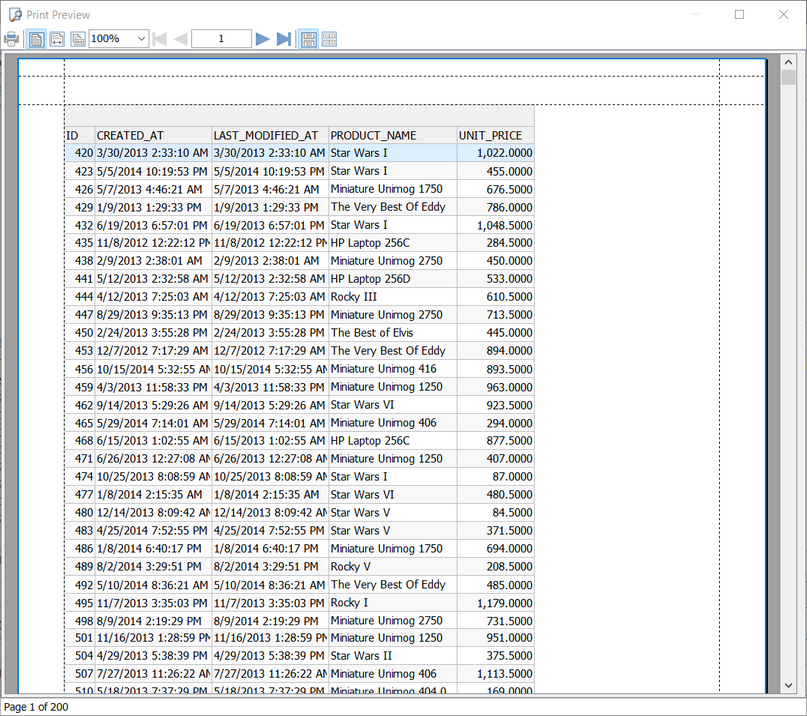This screenshot has height=716, width=807.
Task: Click the UNIT_PRICE column header
Action: [495, 135]
